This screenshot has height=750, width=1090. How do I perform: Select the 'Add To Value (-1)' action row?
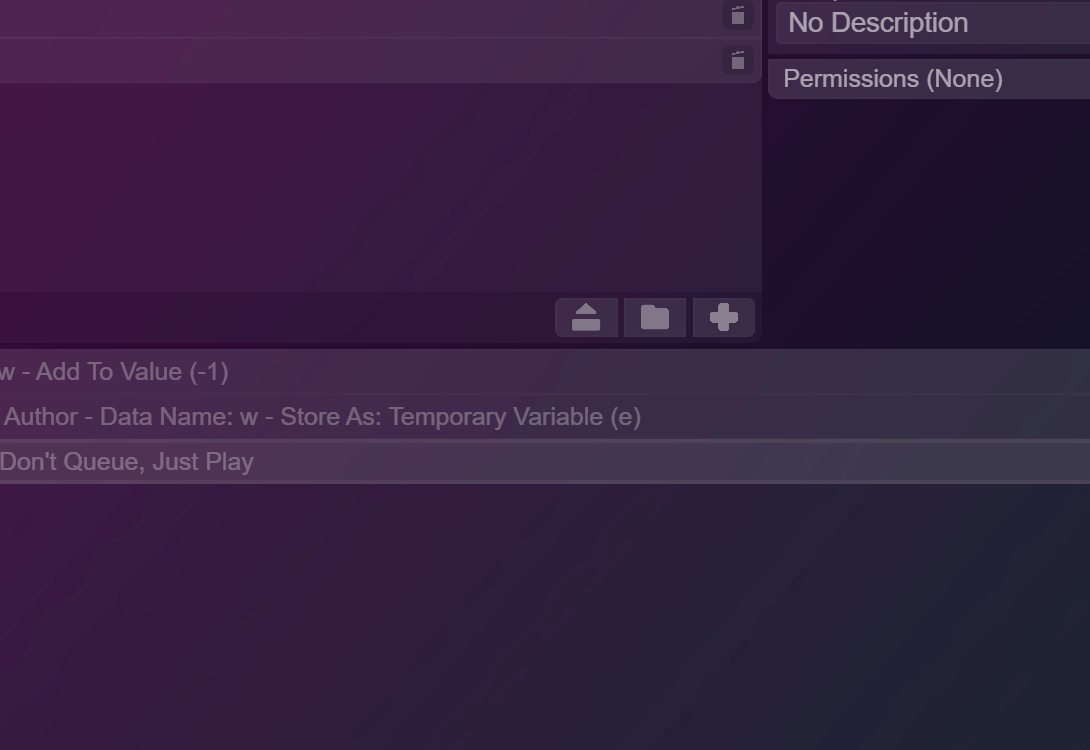[x=545, y=372]
